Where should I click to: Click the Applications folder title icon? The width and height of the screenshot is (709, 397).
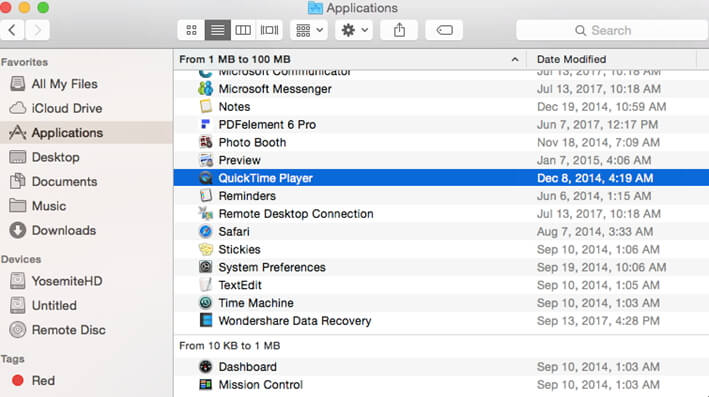tap(315, 8)
